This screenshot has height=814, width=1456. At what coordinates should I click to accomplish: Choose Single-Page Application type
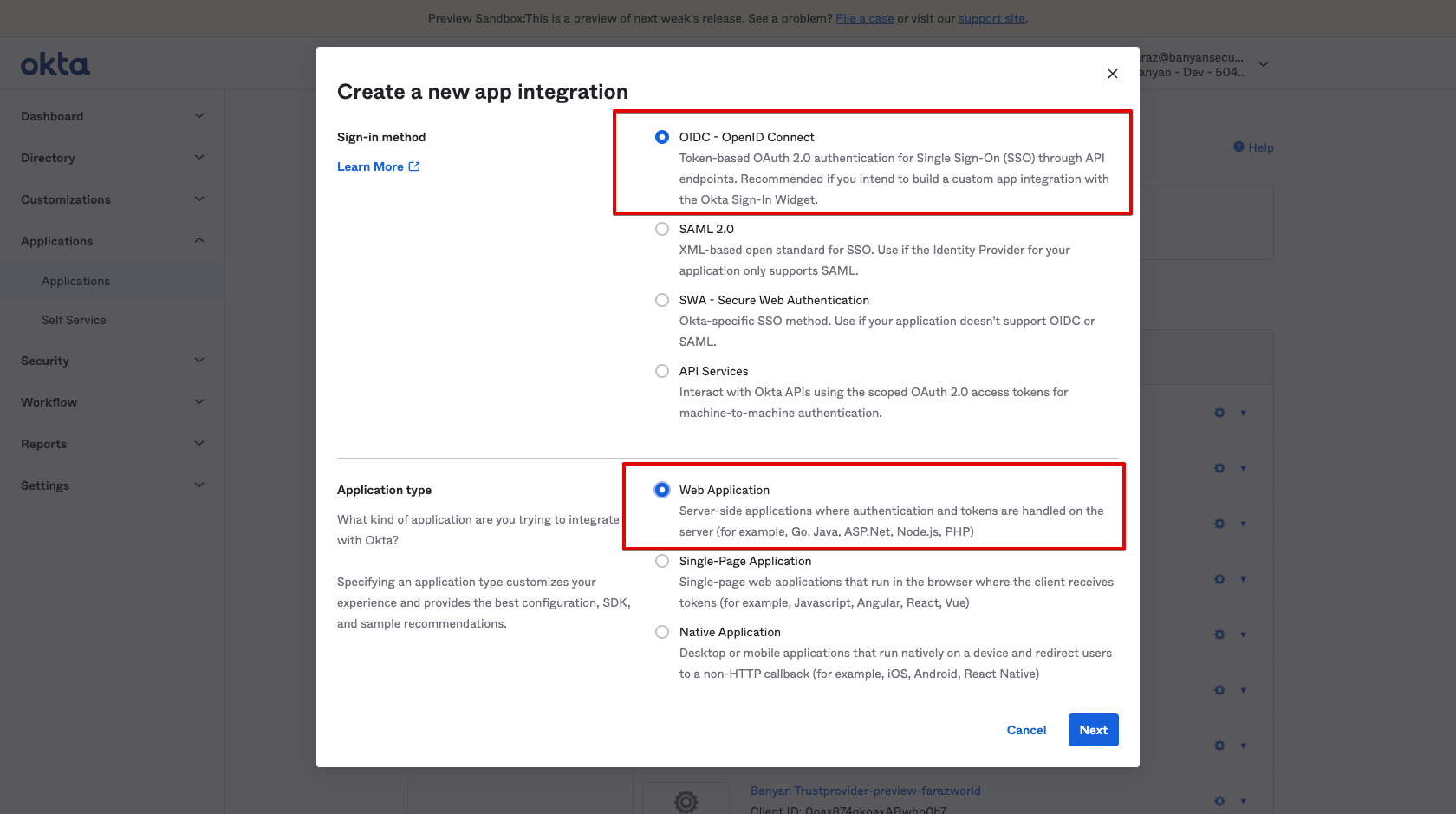click(x=662, y=561)
